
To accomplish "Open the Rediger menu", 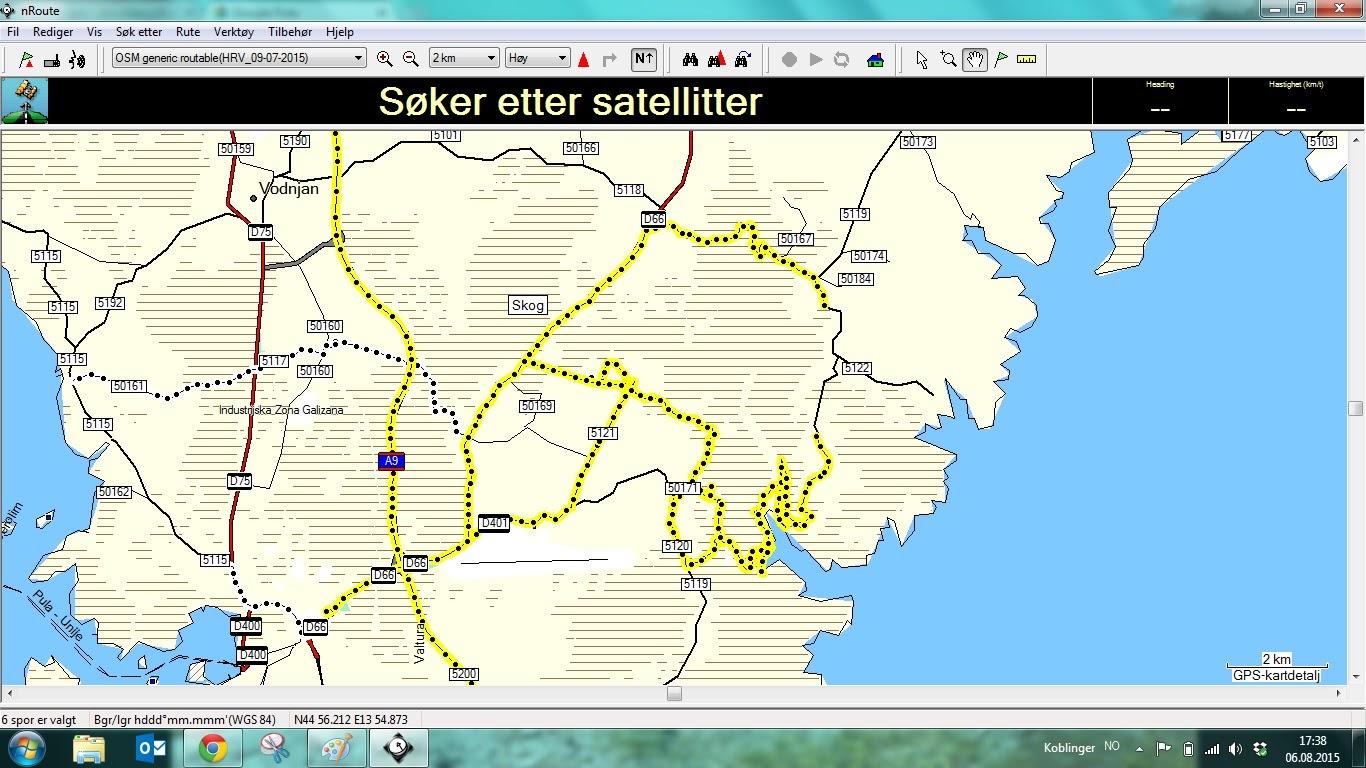I will click(53, 32).
